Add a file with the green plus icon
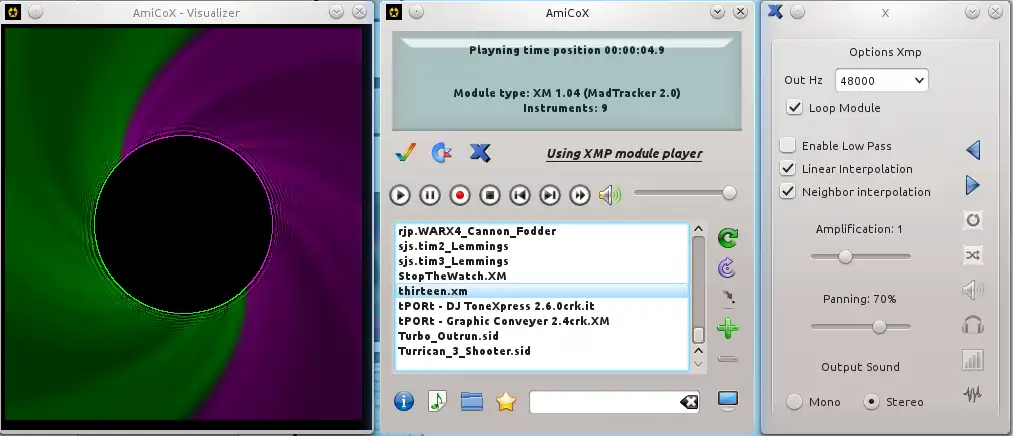The image size is (1013, 436). (728, 328)
